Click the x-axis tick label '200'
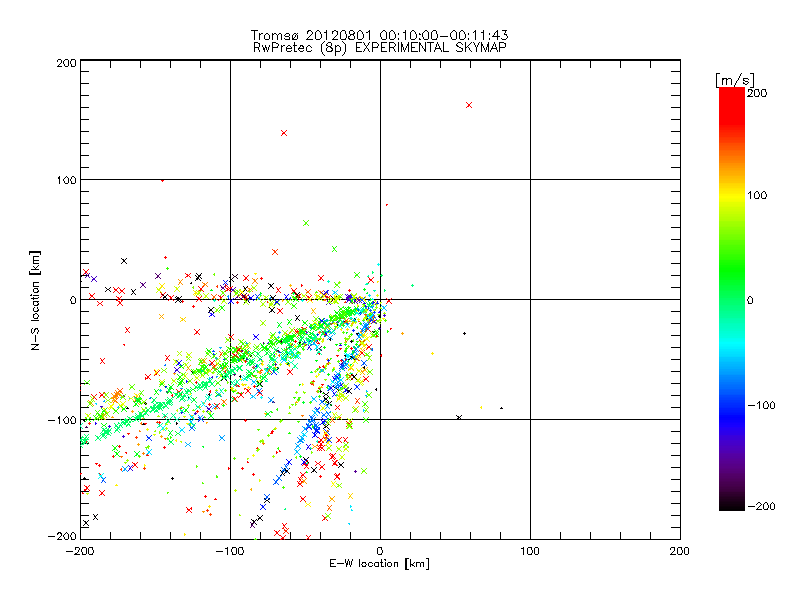This screenshot has height=600, width=800. tap(680, 551)
